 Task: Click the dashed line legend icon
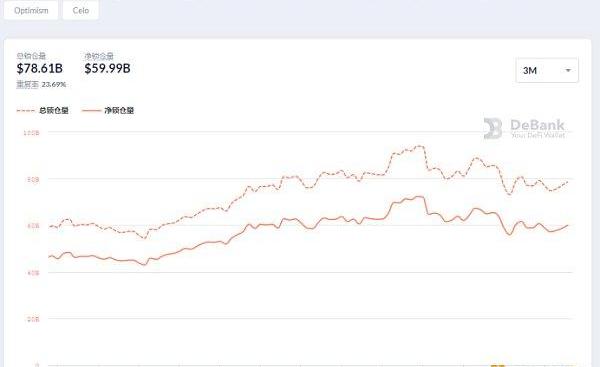[26, 111]
